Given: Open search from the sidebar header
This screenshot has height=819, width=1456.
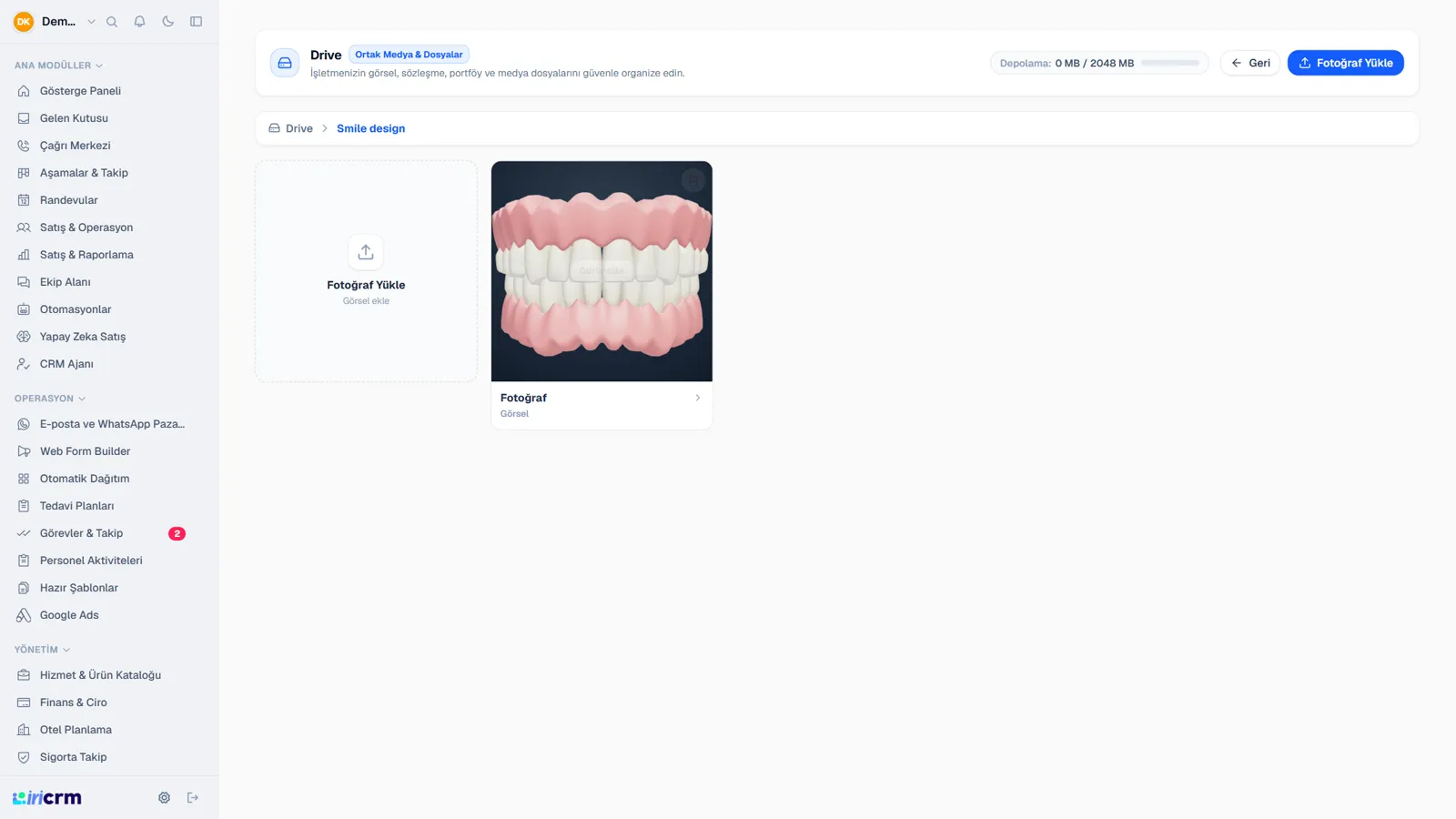Looking at the screenshot, I should coord(112,22).
